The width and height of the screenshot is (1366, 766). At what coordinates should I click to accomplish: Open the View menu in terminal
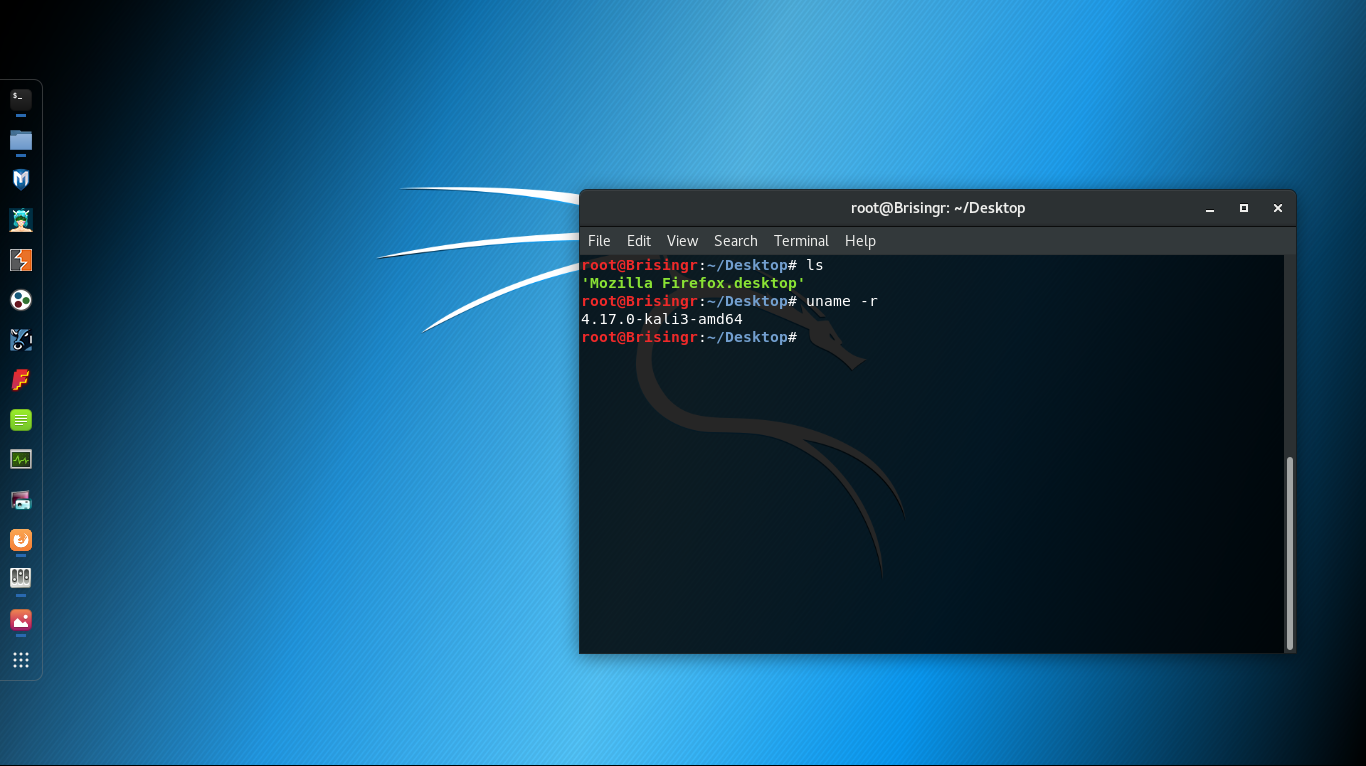(x=682, y=241)
